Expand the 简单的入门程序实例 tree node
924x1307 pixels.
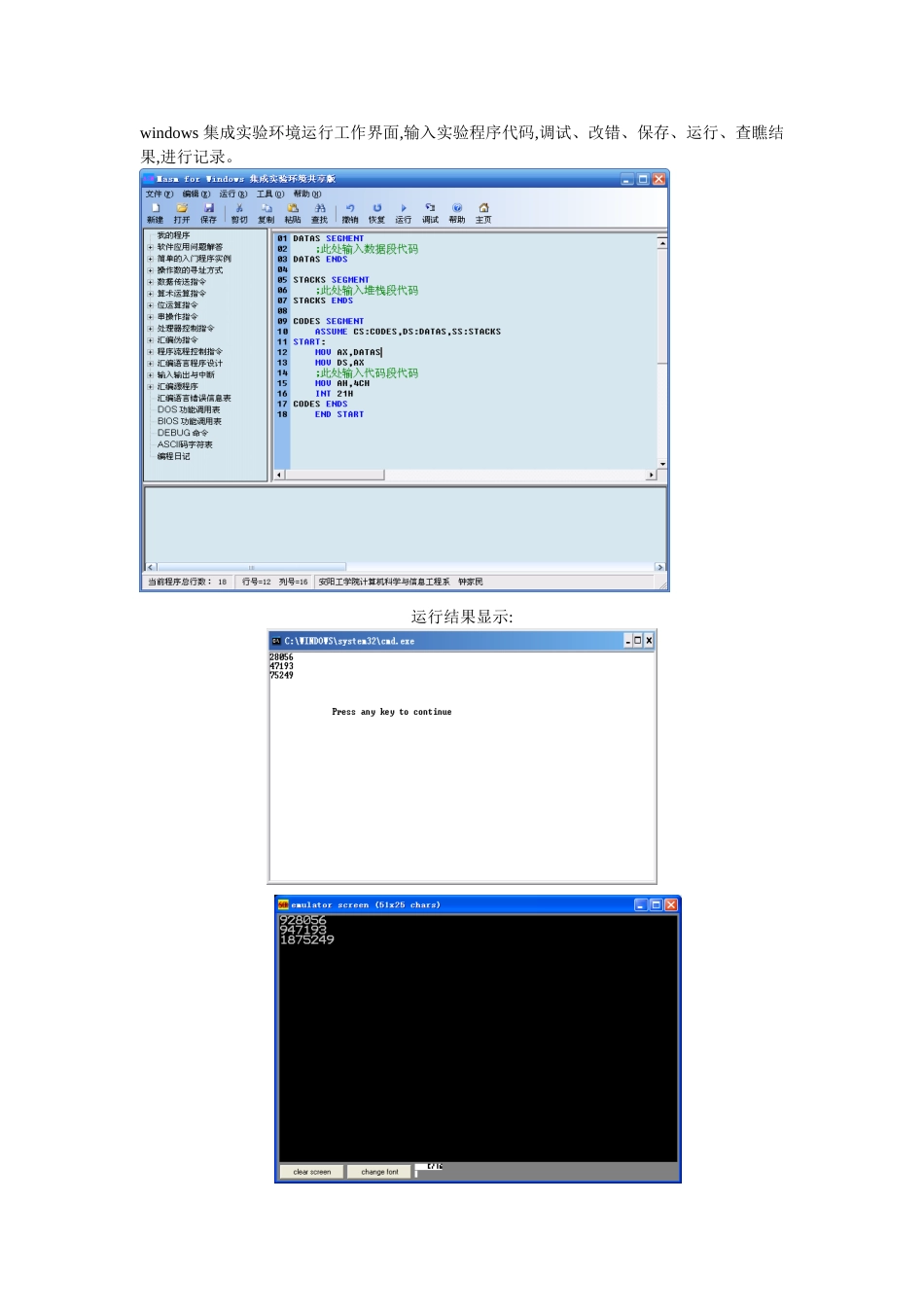tap(151, 259)
